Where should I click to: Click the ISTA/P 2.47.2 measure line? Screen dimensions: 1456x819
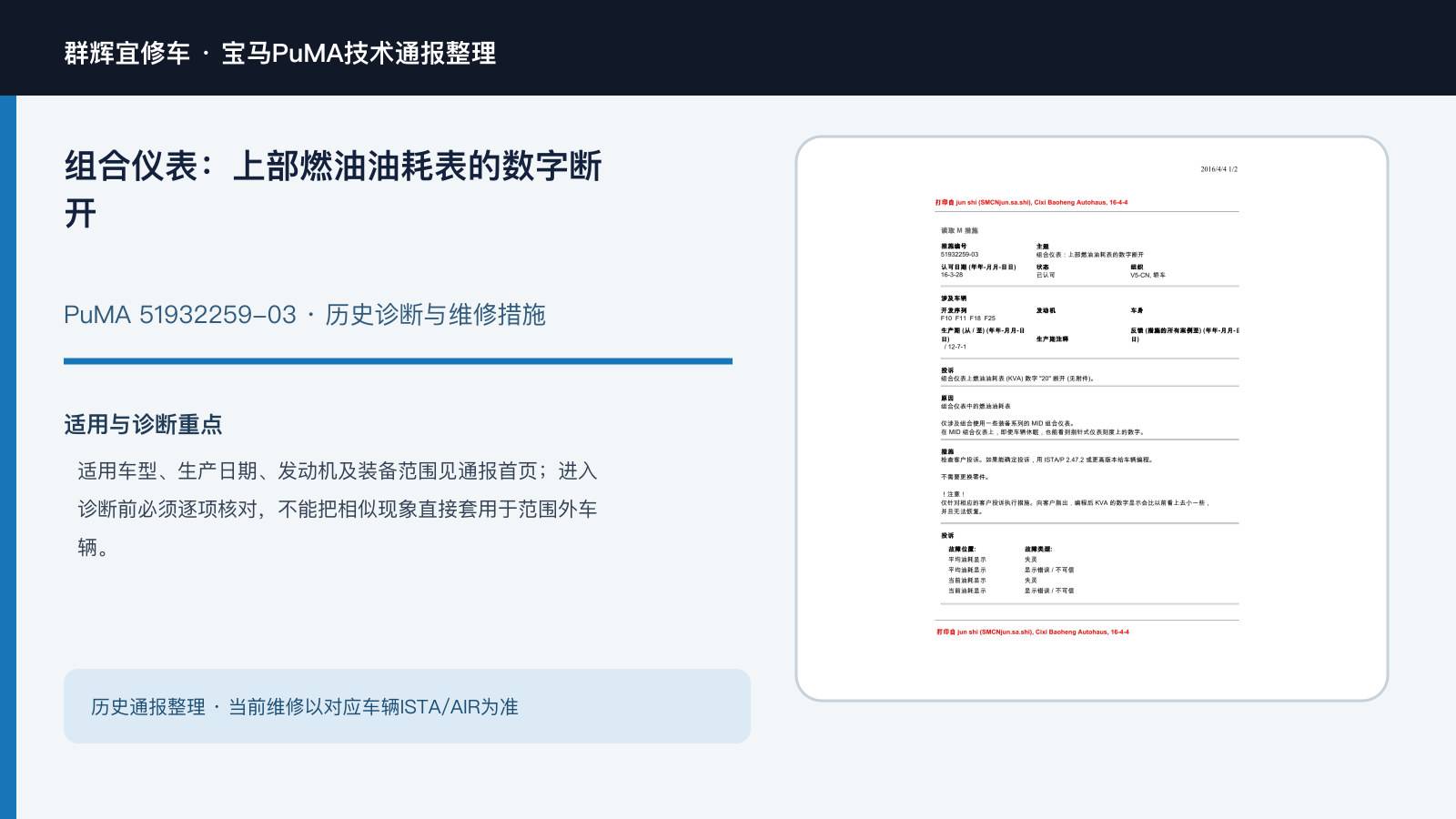[x=1046, y=460]
